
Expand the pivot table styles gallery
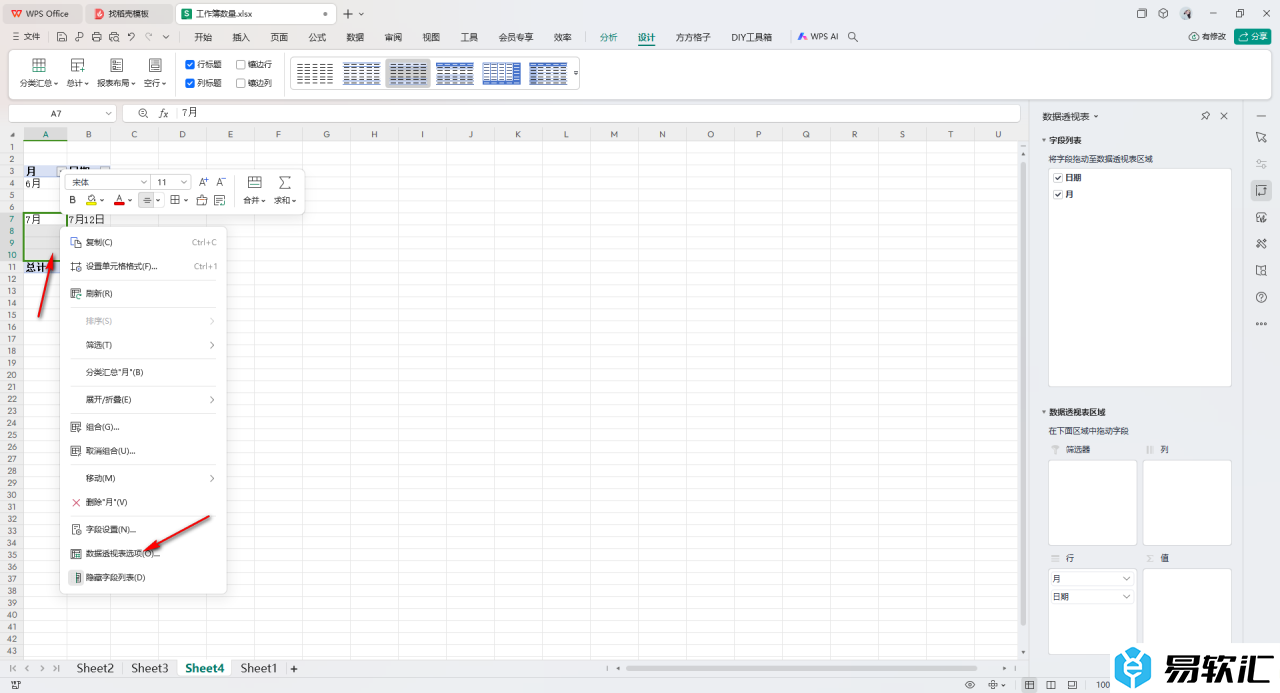[576, 73]
